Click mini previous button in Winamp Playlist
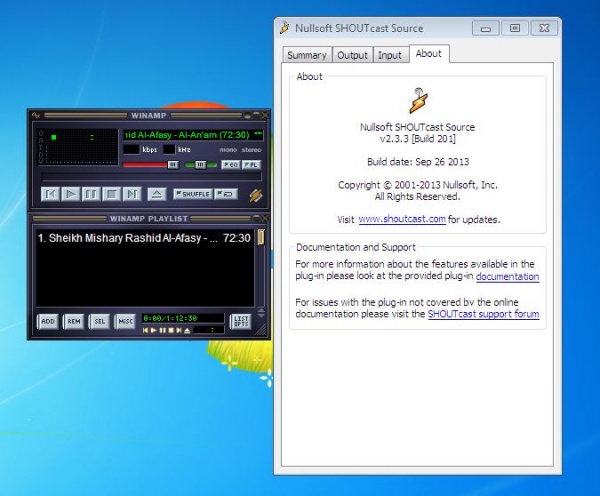This screenshot has width=600, height=496. [x=145, y=330]
